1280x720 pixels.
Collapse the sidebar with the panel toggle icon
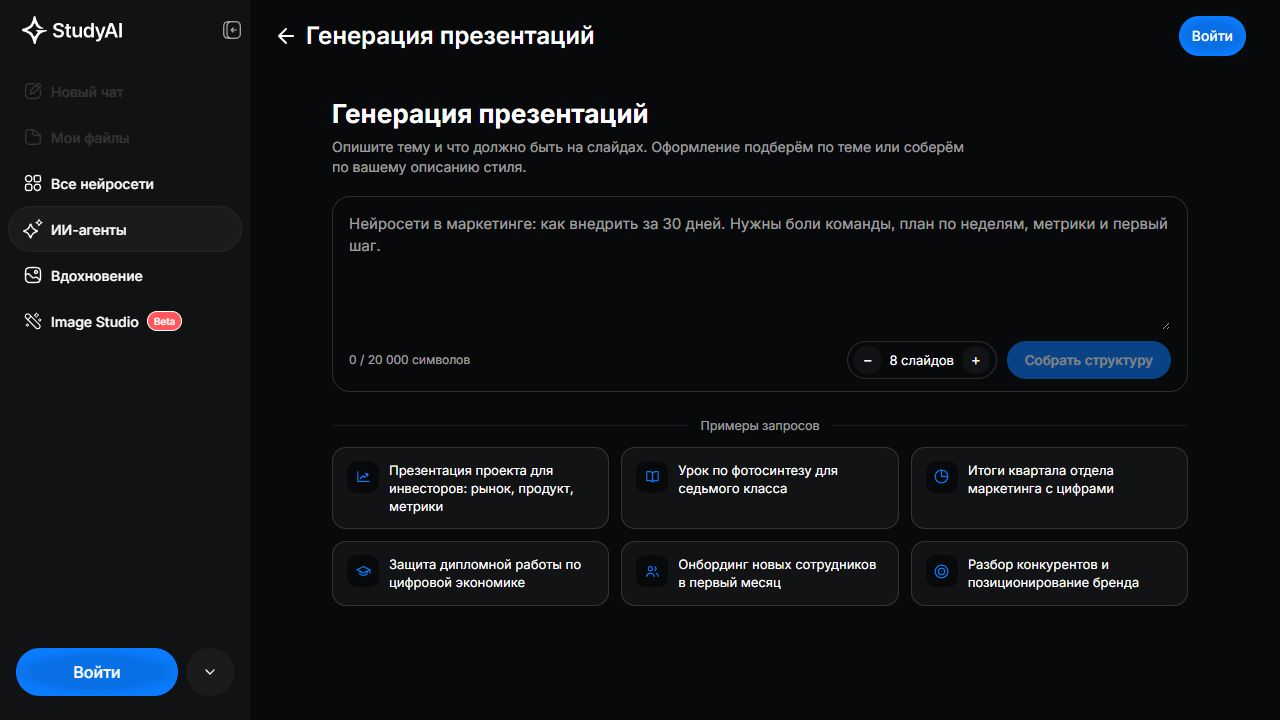pos(232,31)
